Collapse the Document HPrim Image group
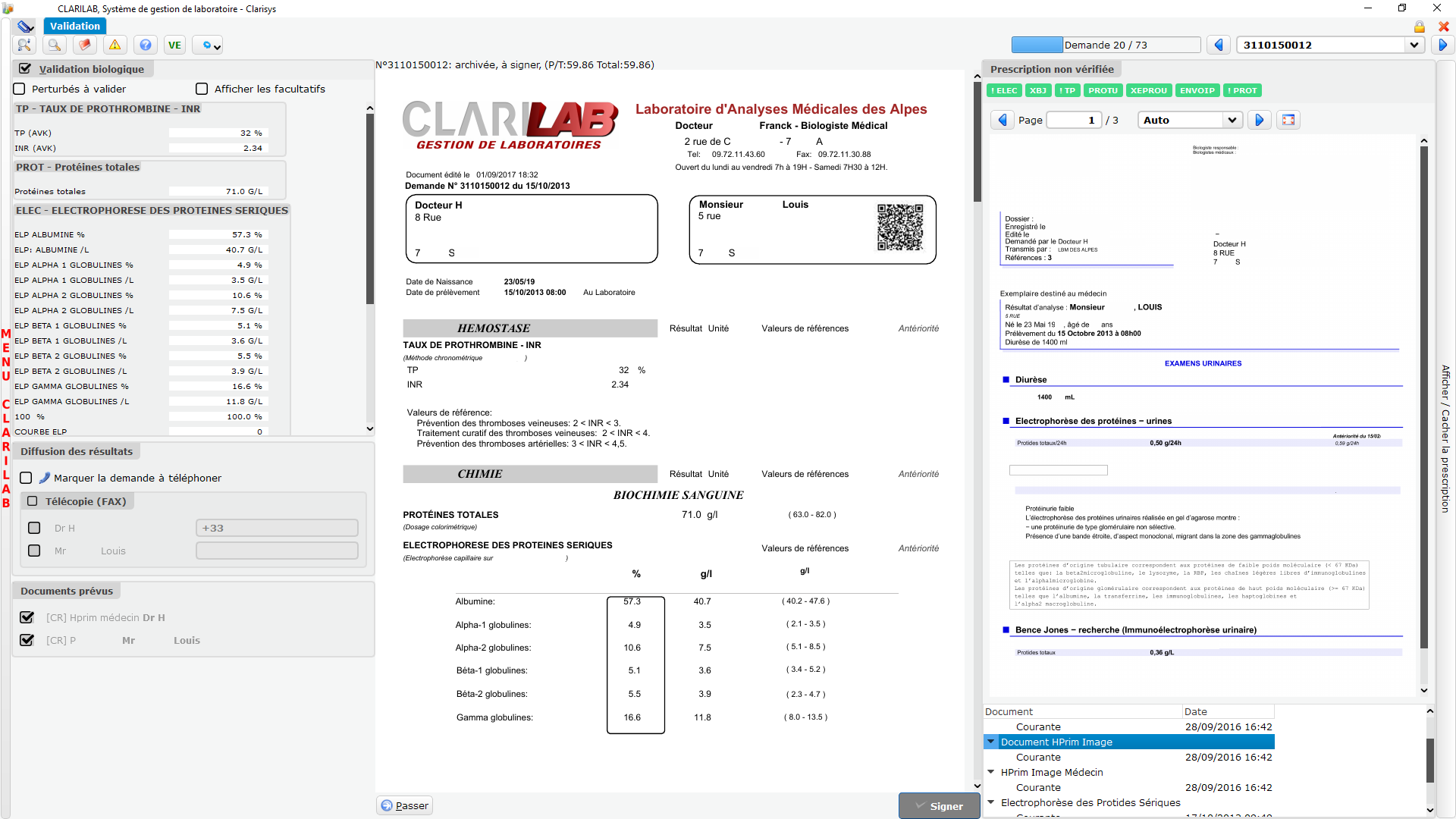 (x=990, y=742)
